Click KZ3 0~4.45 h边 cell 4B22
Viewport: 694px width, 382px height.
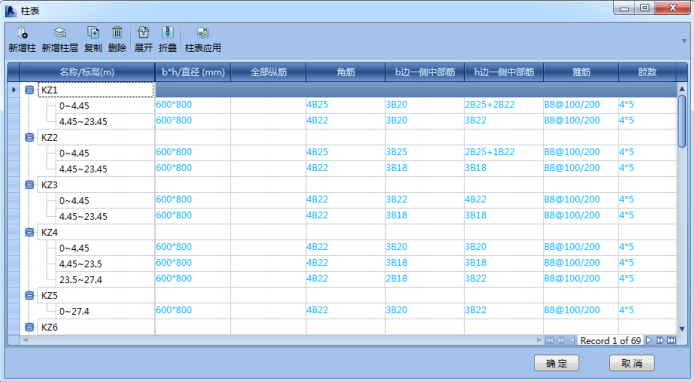pyautogui.click(x=504, y=200)
